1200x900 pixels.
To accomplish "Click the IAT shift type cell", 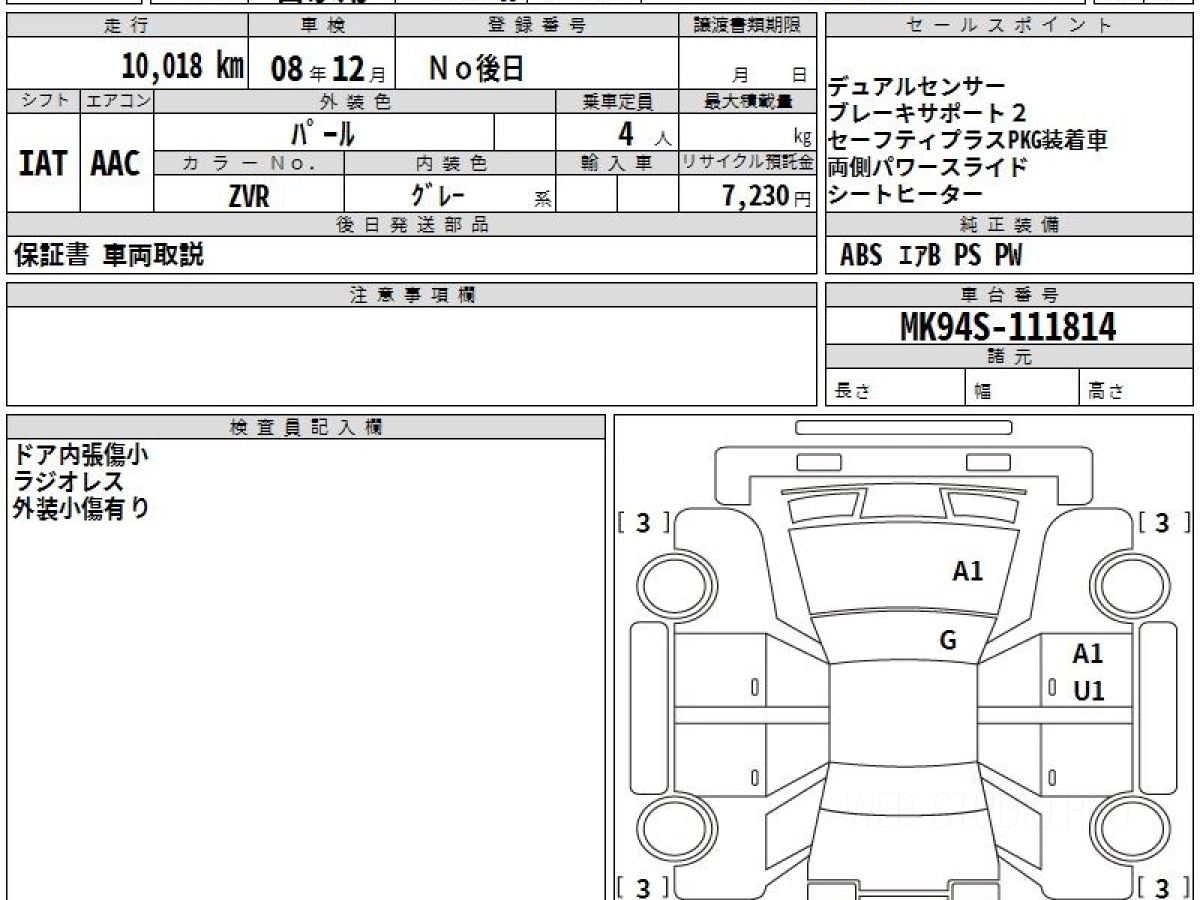I will (x=43, y=163).
